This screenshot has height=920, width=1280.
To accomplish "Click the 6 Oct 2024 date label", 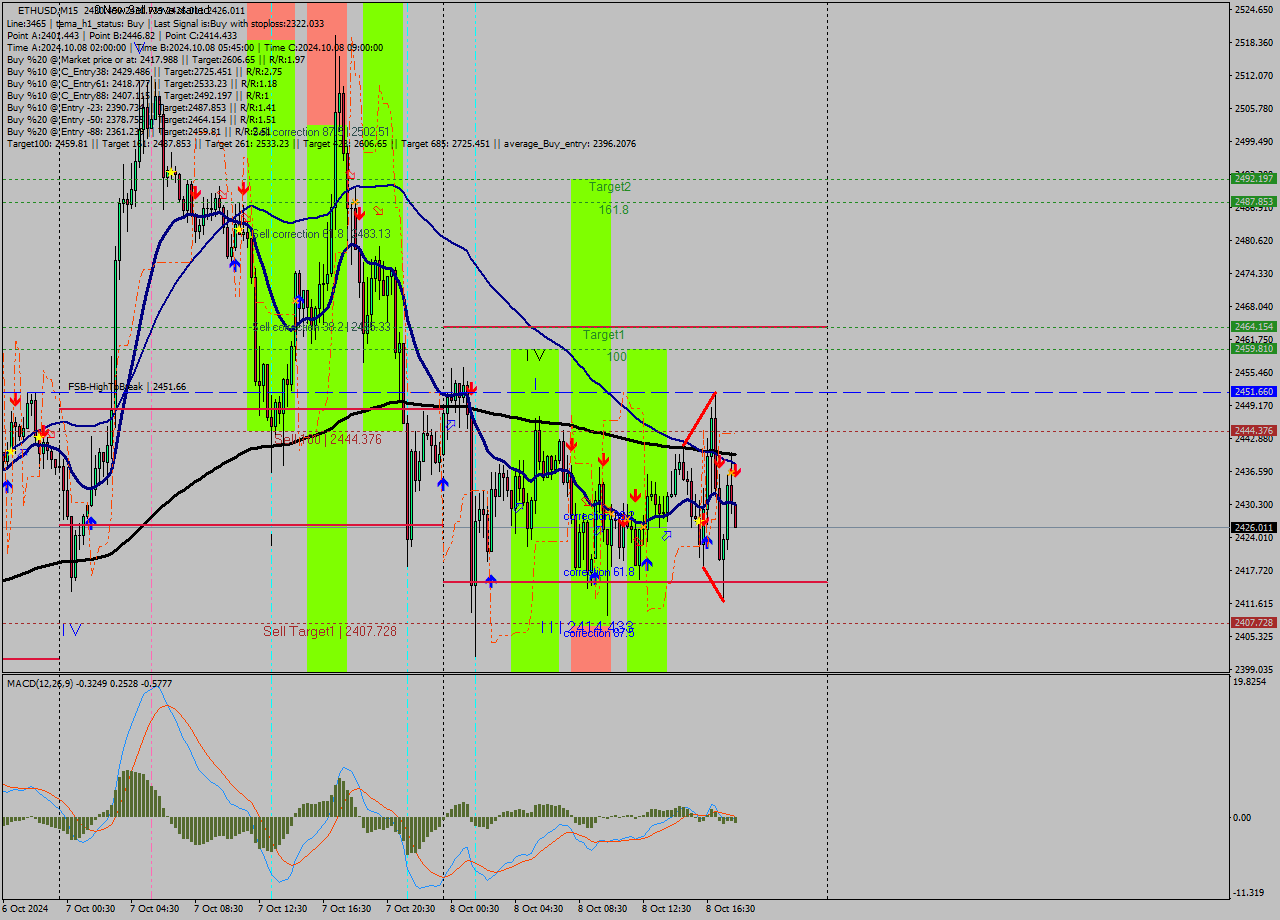I will tap(25, 909).
